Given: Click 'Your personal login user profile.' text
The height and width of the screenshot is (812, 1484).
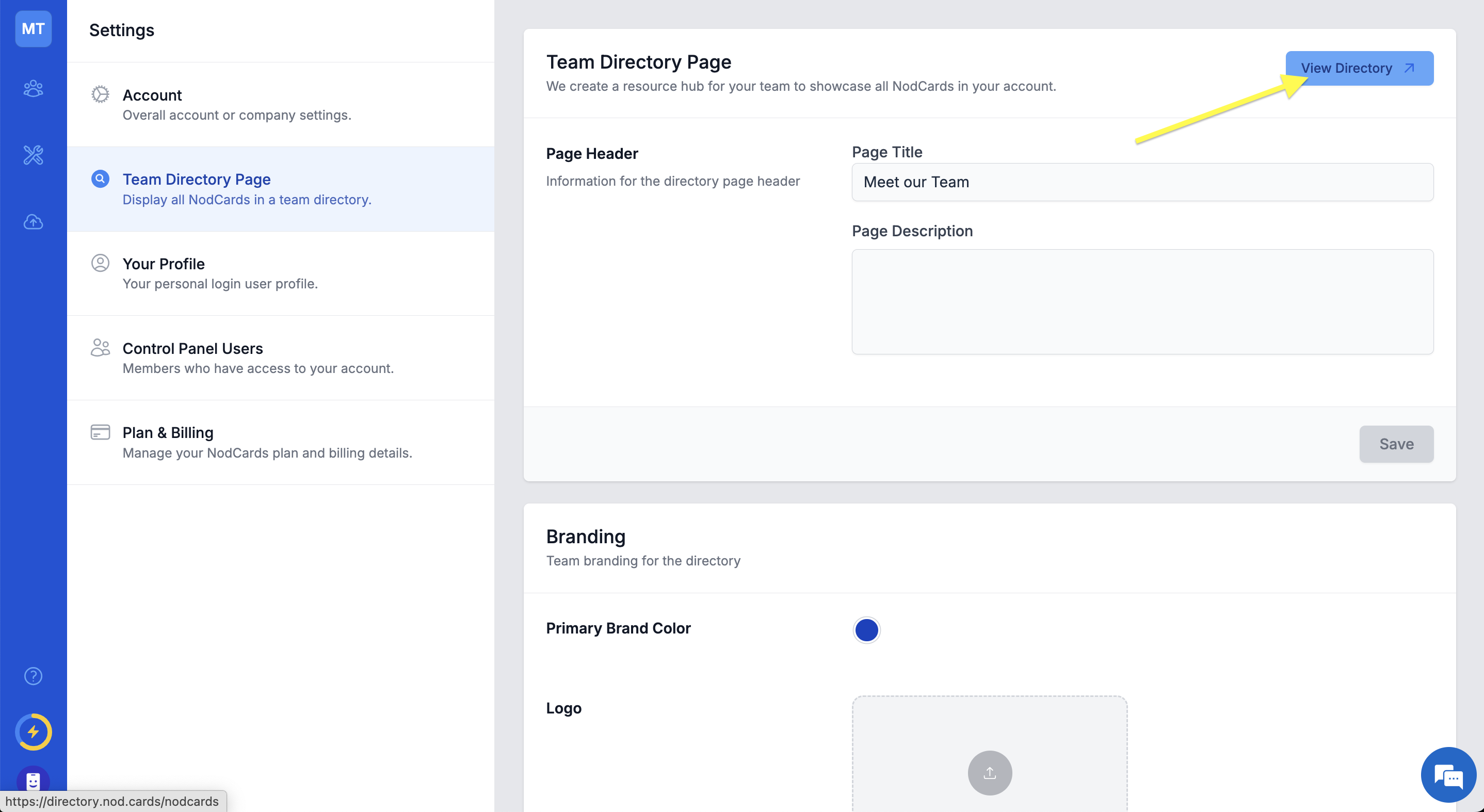Looking at the screenshot, I should [x=220, y=283].
